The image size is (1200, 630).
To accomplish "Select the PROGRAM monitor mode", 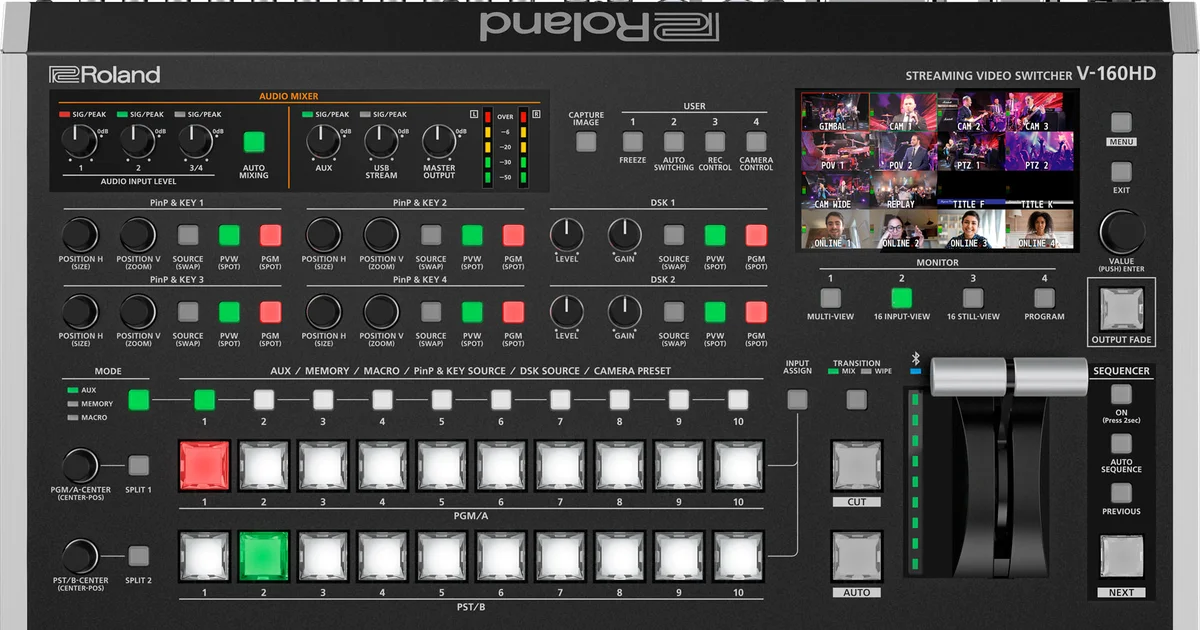I will click(x=1043, y=297).
